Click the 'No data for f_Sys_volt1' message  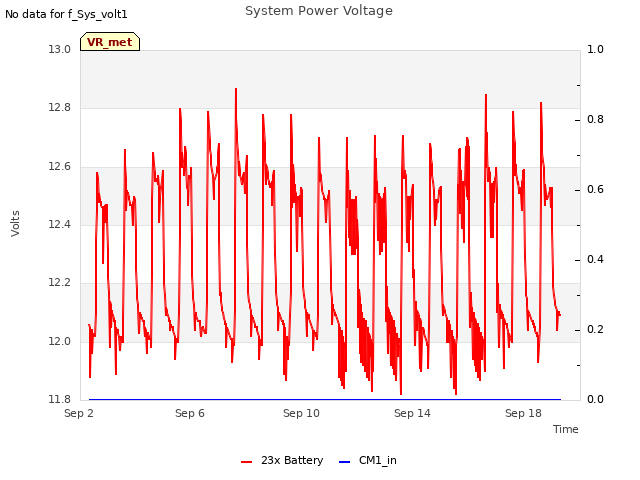pyautogui.click(x=66, y=14)
